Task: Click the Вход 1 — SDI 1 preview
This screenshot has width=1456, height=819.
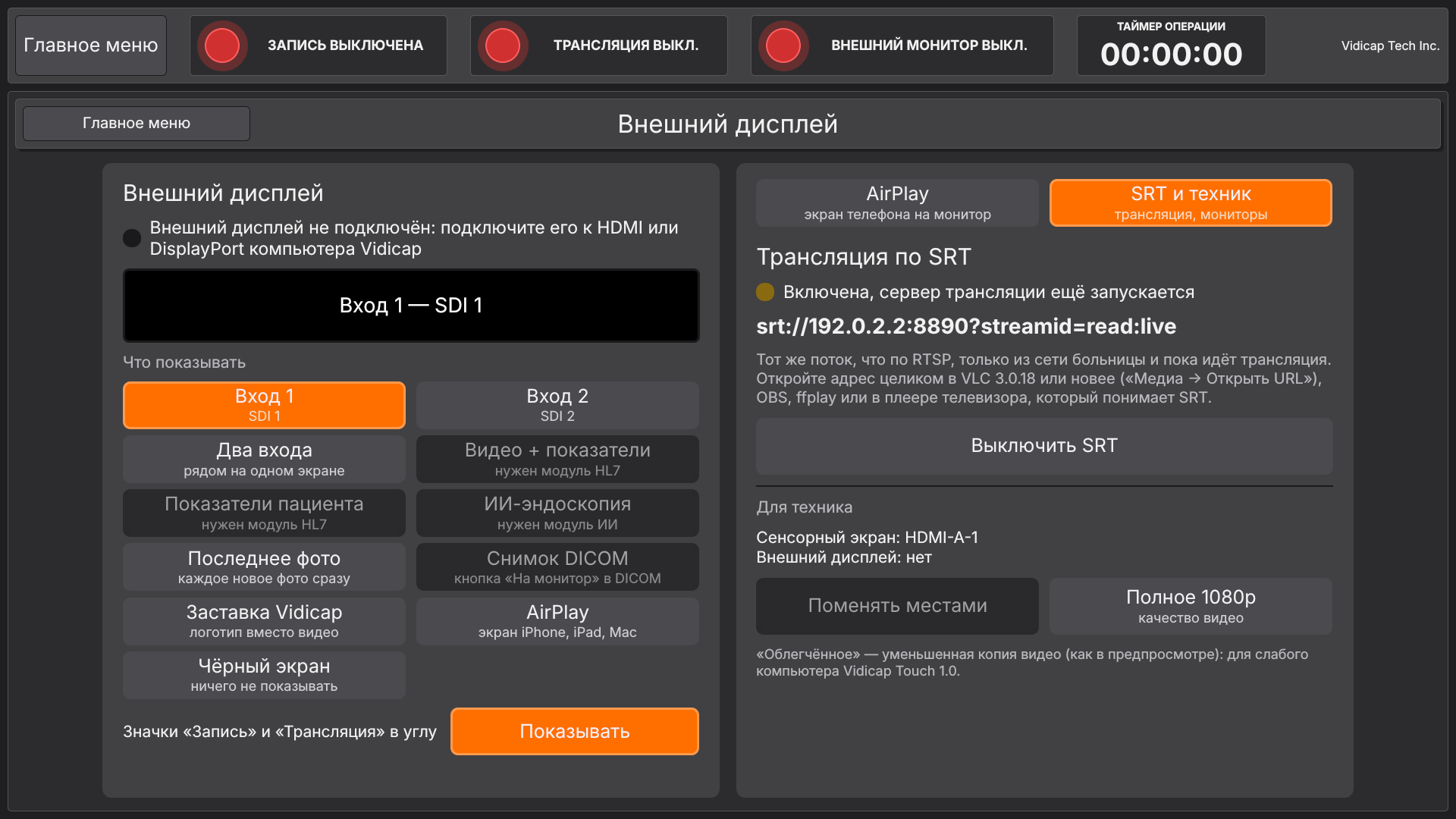Action: point(411,306)
